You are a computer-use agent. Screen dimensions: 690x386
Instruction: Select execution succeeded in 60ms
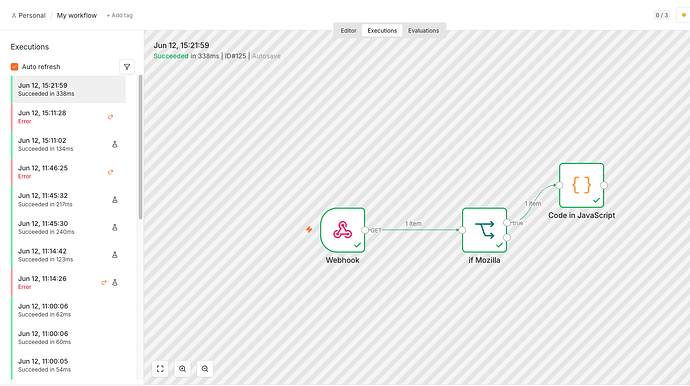tap(69, 338)
